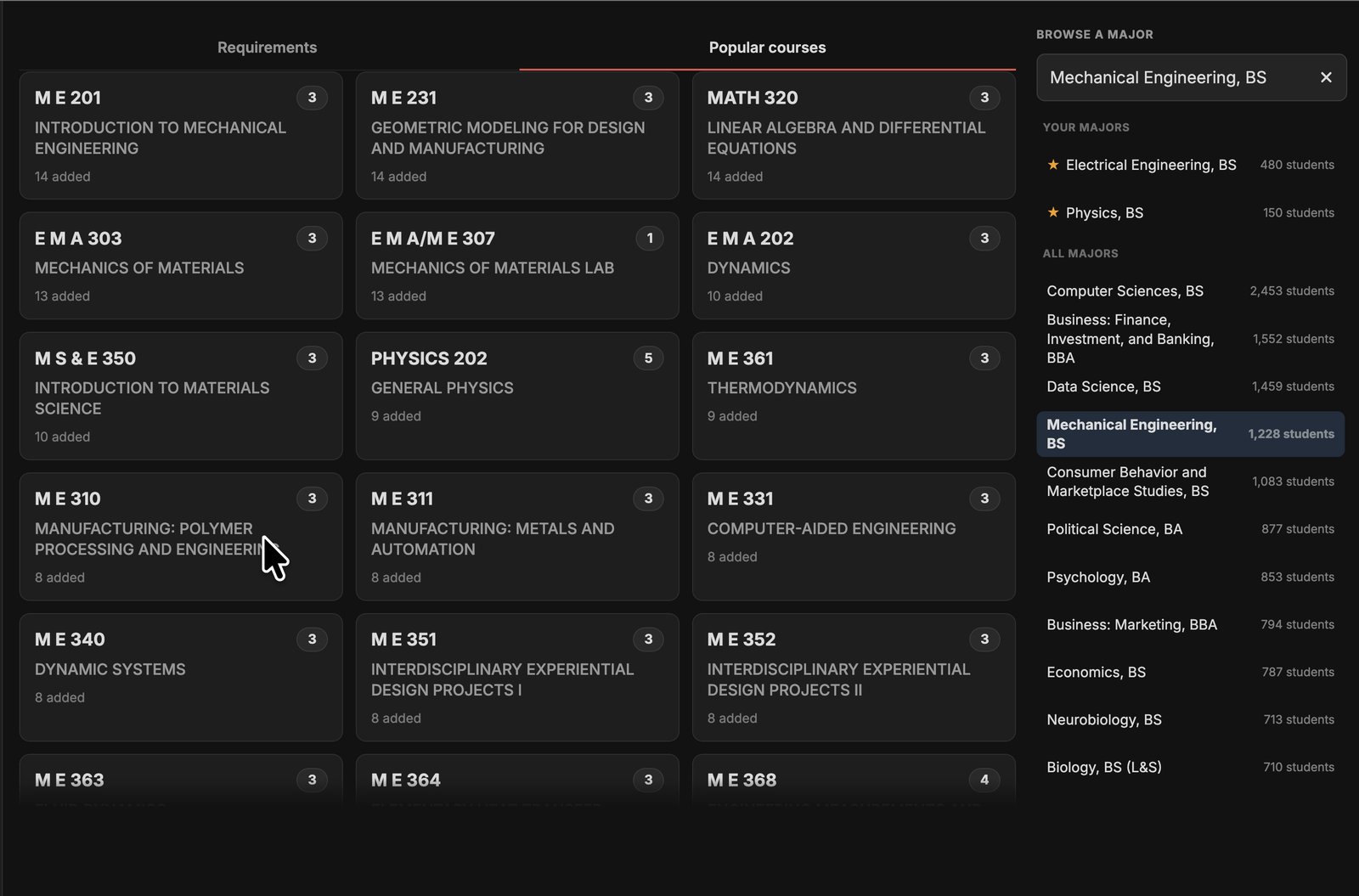Select the Popular courses tab
This screenshot has height=896, width=1359.
point(767,48)
